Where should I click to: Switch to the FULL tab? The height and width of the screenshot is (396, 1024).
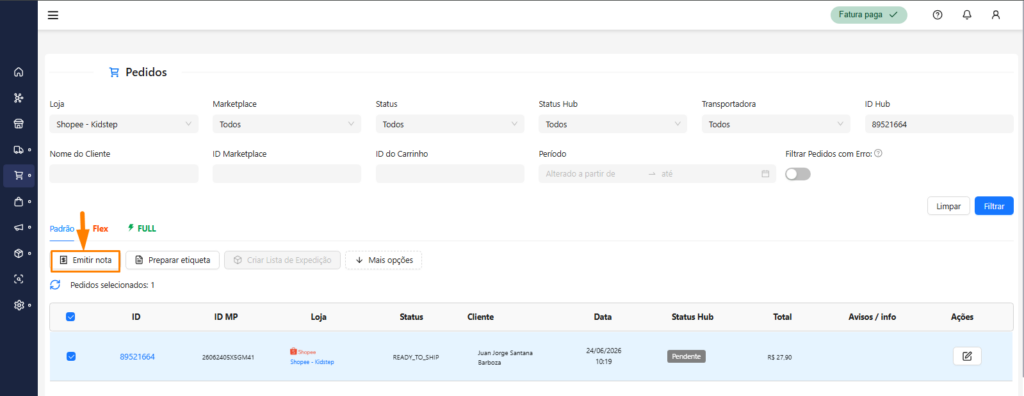tap(142, 229)
